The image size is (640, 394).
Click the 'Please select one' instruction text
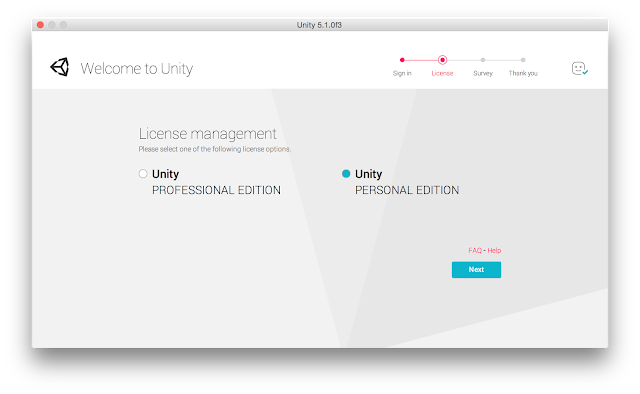click(215, 149)
